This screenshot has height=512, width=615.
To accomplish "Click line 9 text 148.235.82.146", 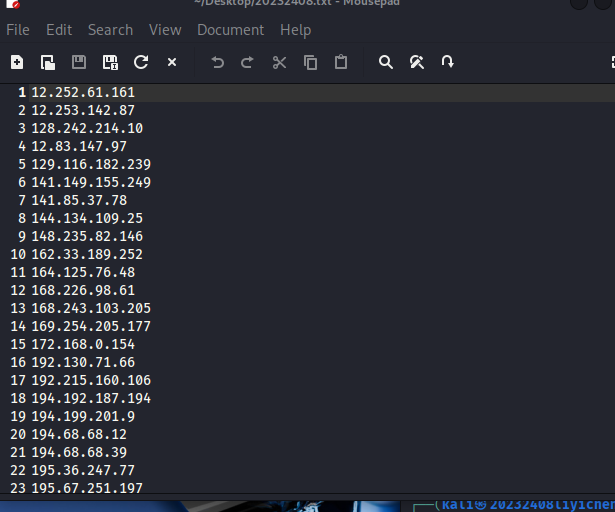I will 87,237.
